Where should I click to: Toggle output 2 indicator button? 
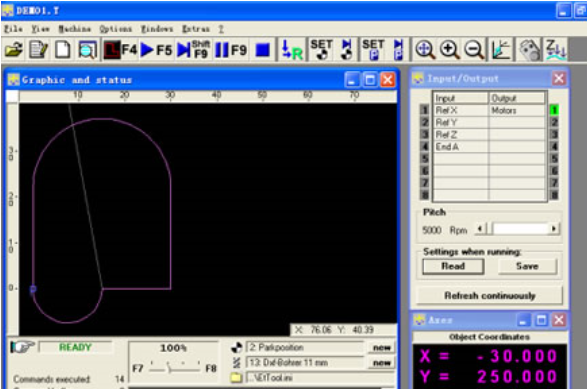[x=554, y=122]
